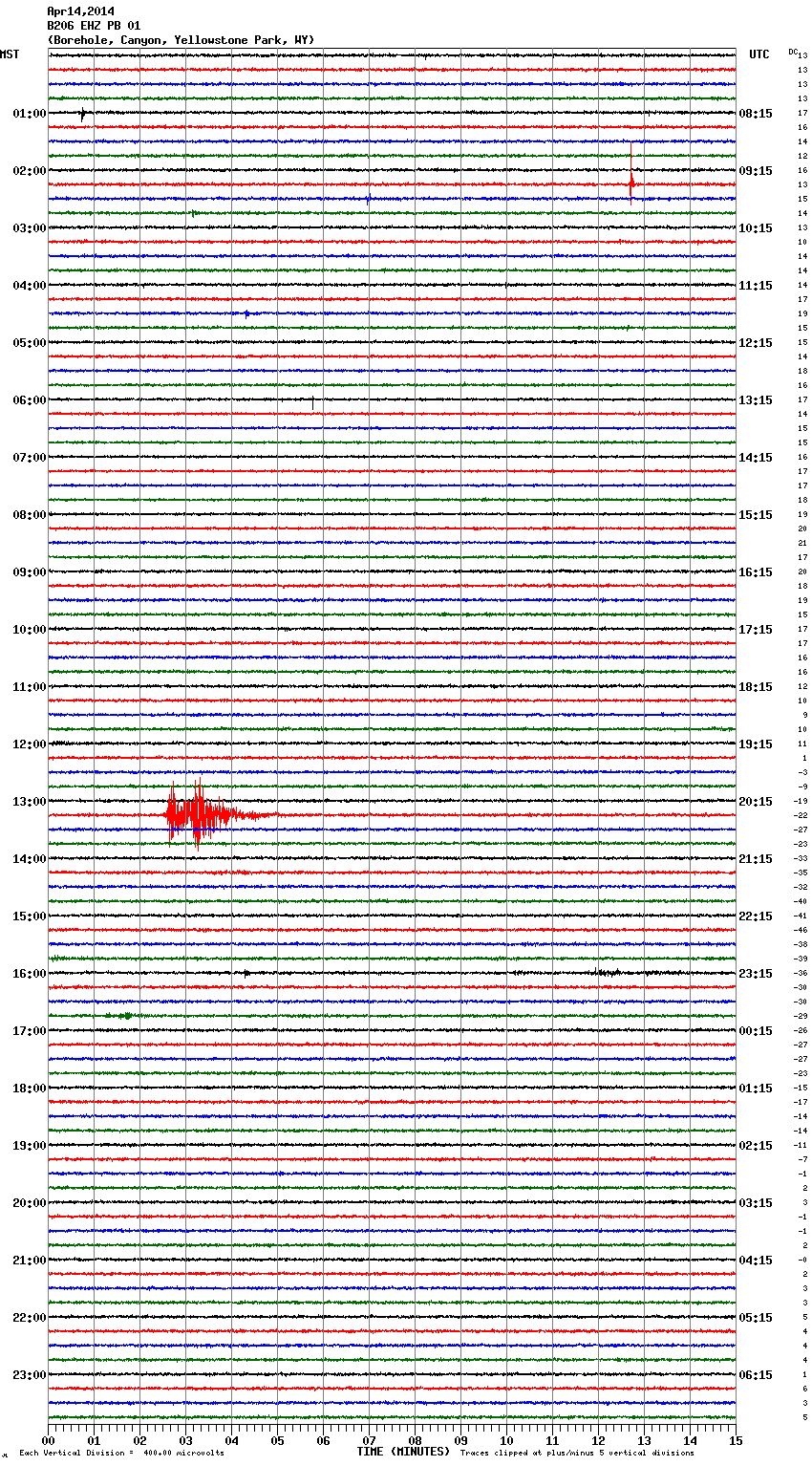Click the '11:00' MST time label

(30, 687)
